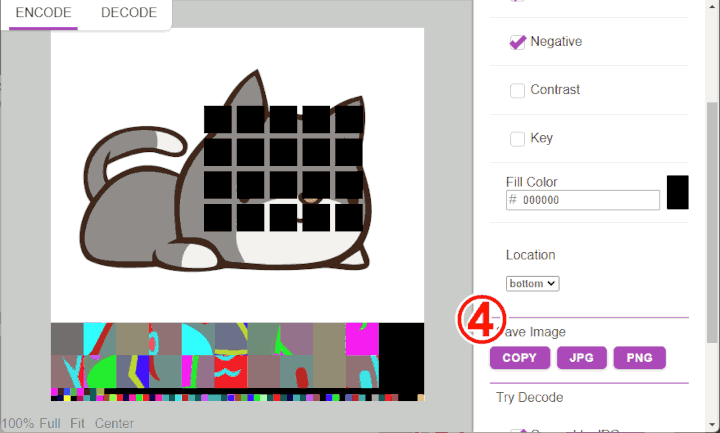Screen dimensions: 720x433
Task: Click the right panel vertical scrollbar
Action: click(712, 223)
